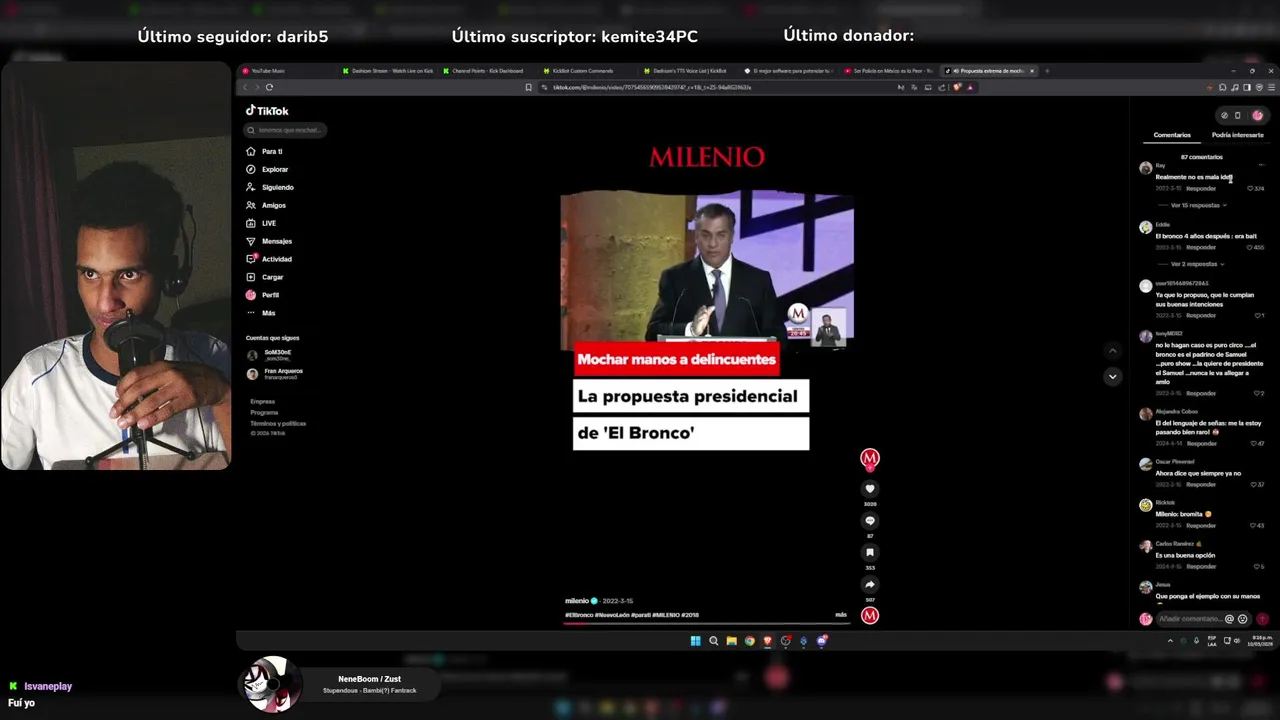Open the Más options in TikTok sidebar

click(x=261, y=313)
